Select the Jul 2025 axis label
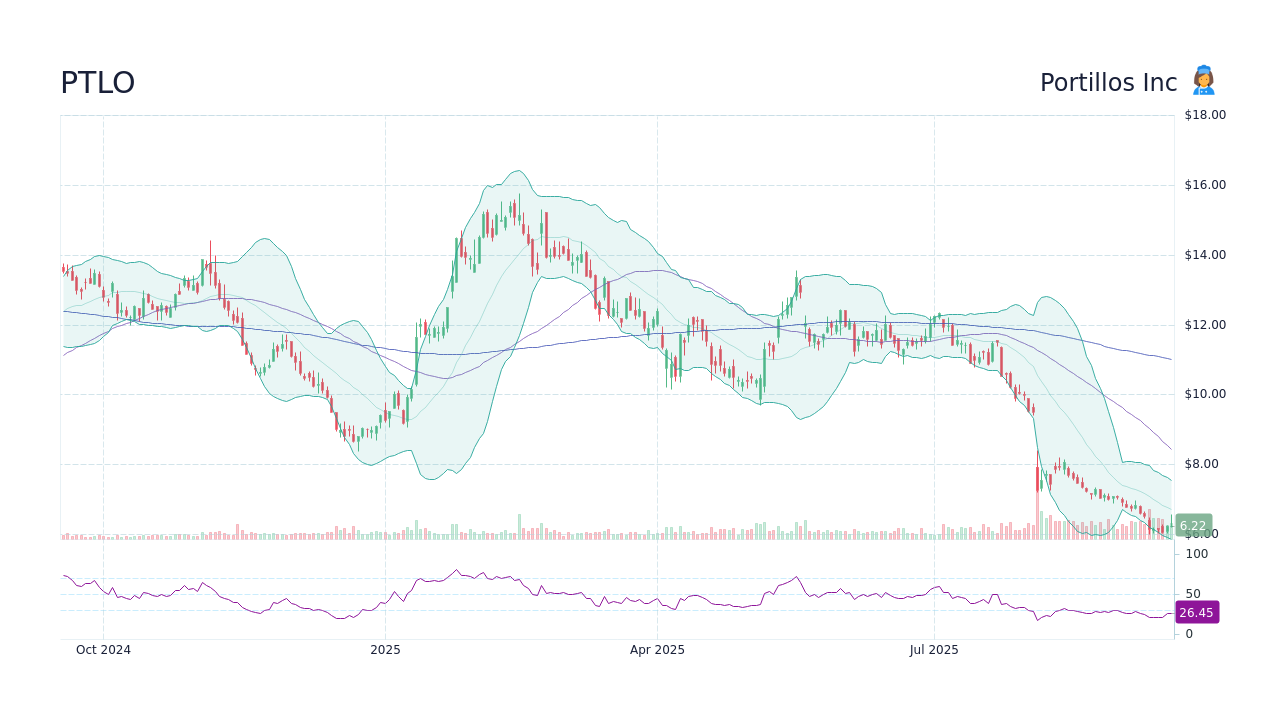This screenshot has height=720, width=1280. [935, 649]
